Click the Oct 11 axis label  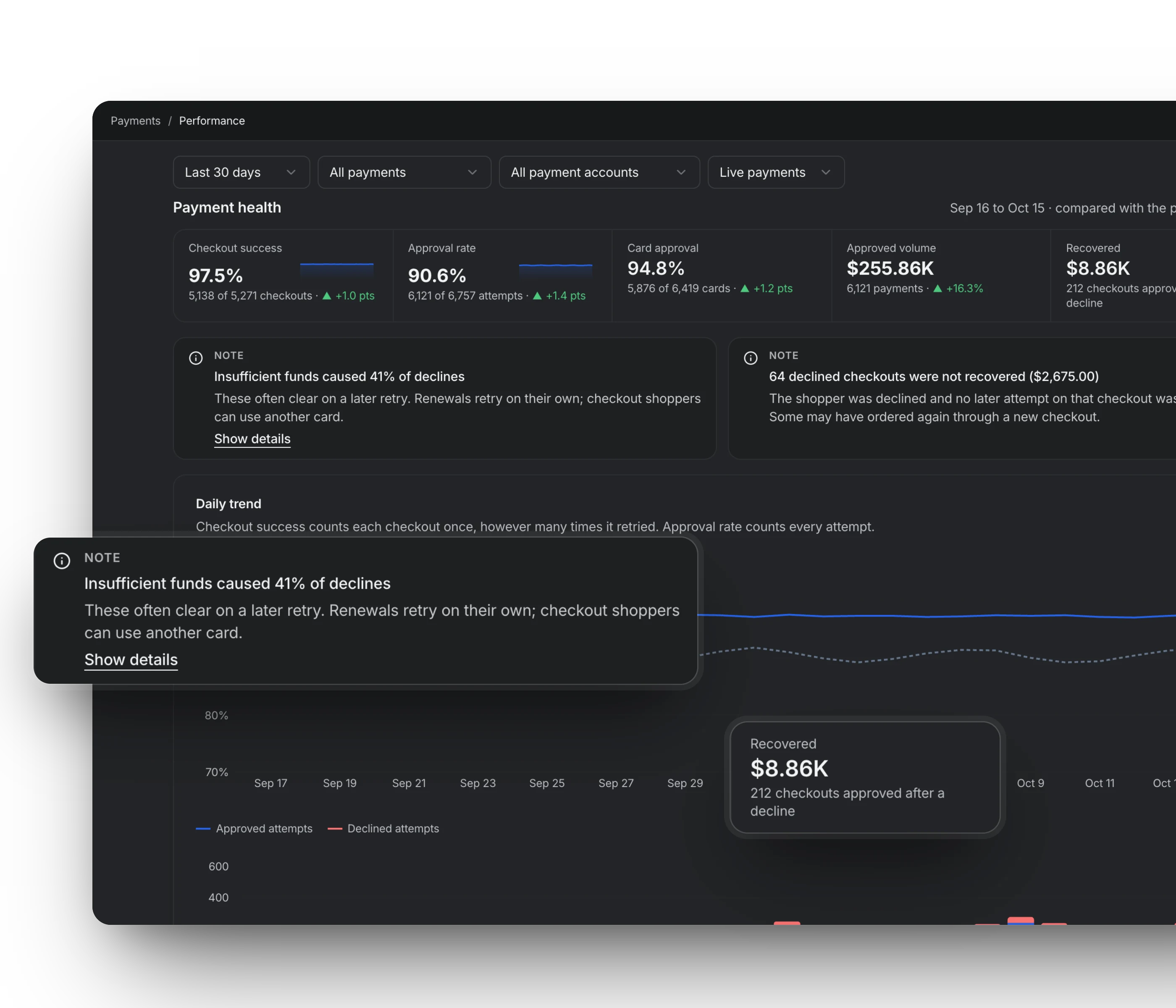click(x=1100, y=783)
